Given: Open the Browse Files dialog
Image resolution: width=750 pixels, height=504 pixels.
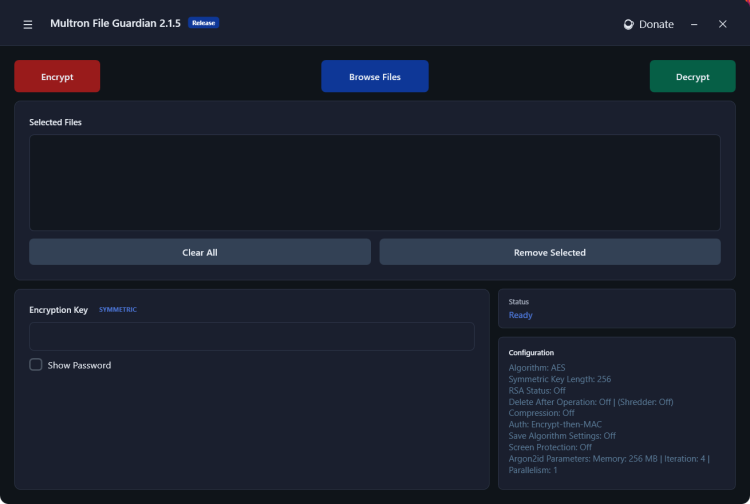Looking at the screenshot, I should click(374, 77).
